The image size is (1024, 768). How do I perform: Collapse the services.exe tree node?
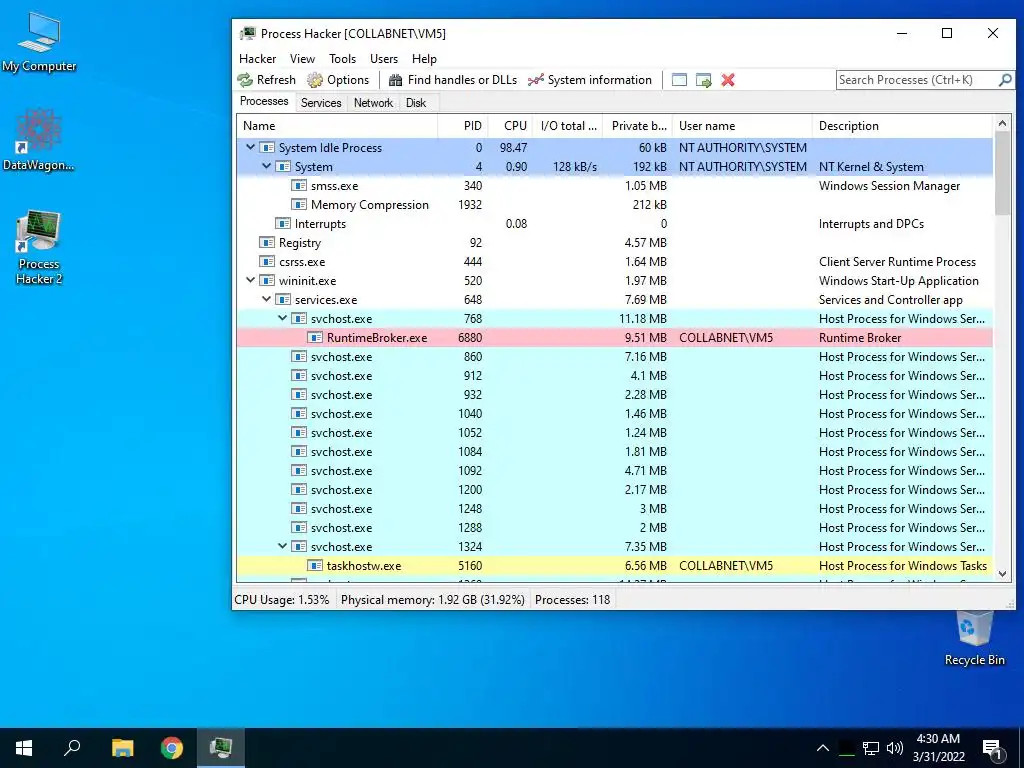pos(266,300)
